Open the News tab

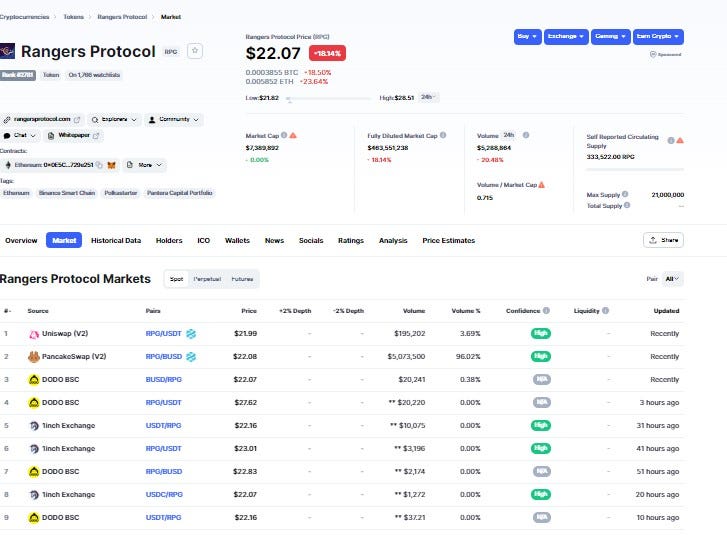tap(274, 241)
